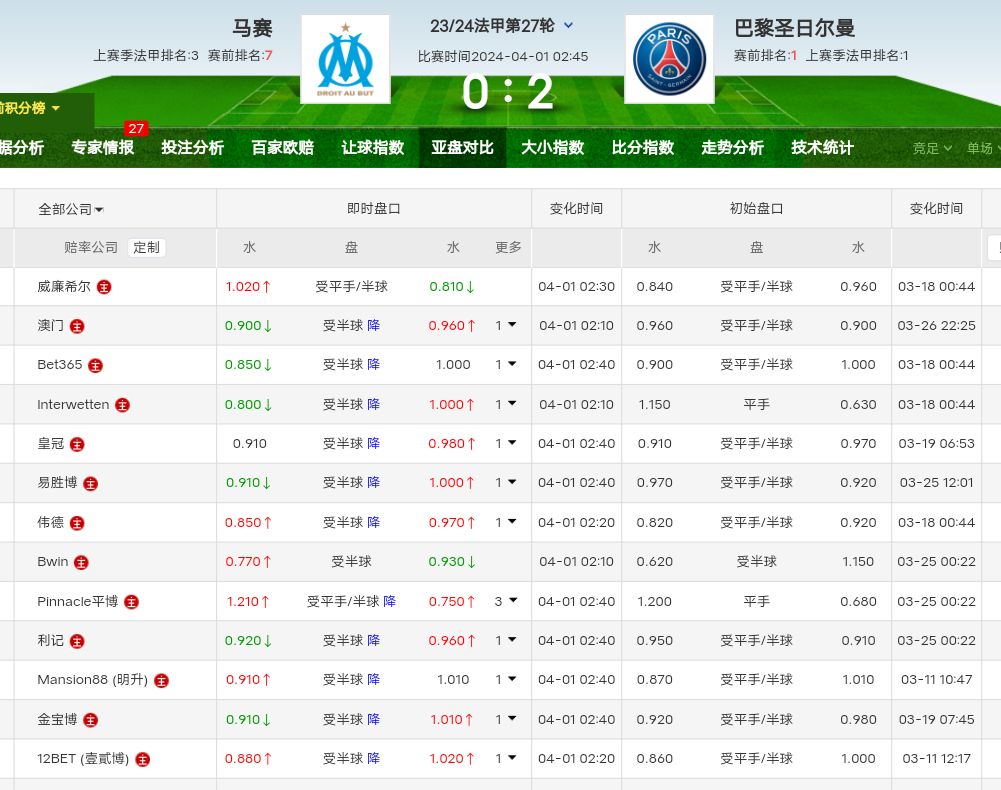Click the red 主 icon beside Bet365
The width and height of the screenshot is (1001, 790).
point(96,365)
